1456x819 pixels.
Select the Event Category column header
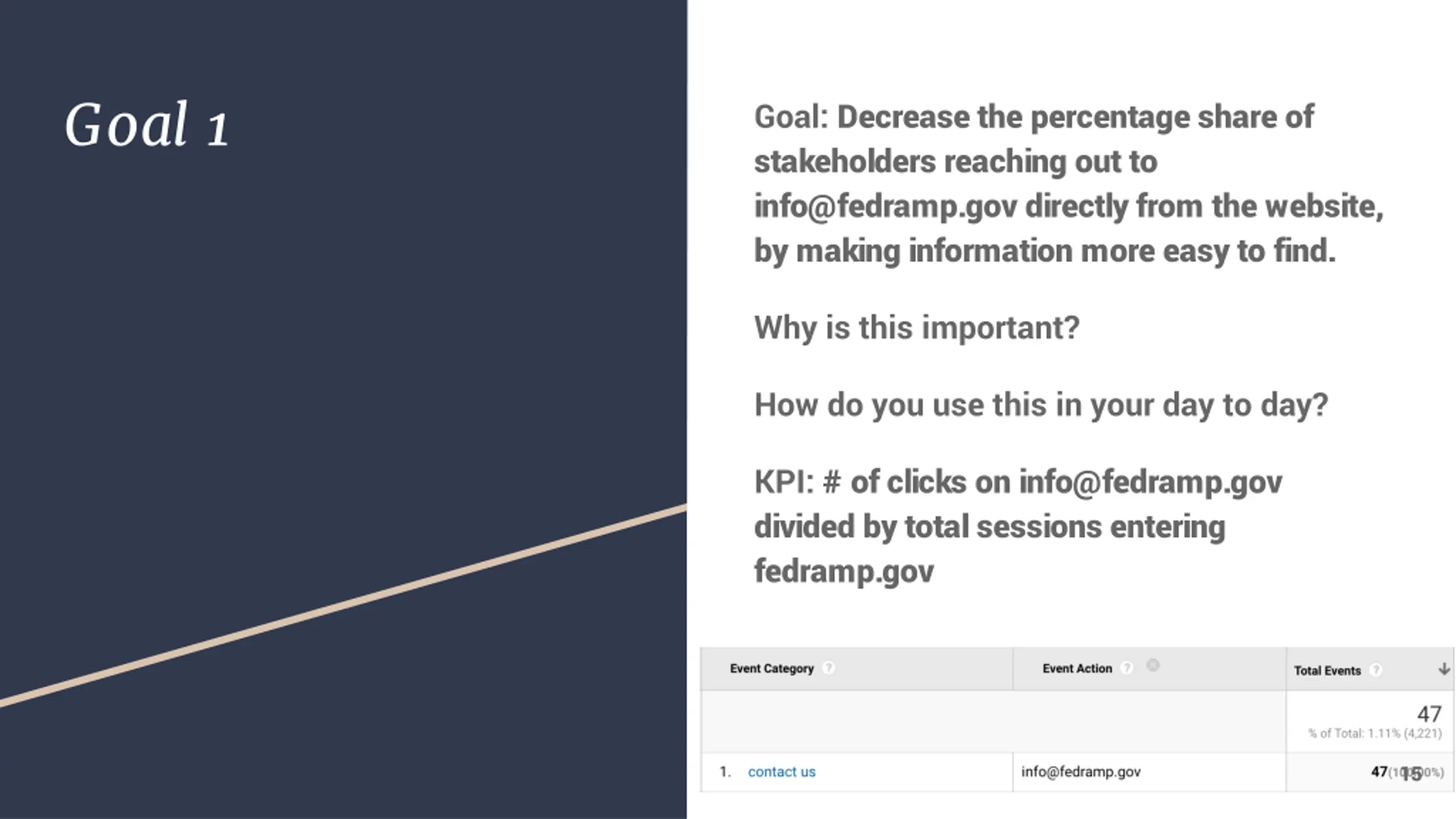772,668
